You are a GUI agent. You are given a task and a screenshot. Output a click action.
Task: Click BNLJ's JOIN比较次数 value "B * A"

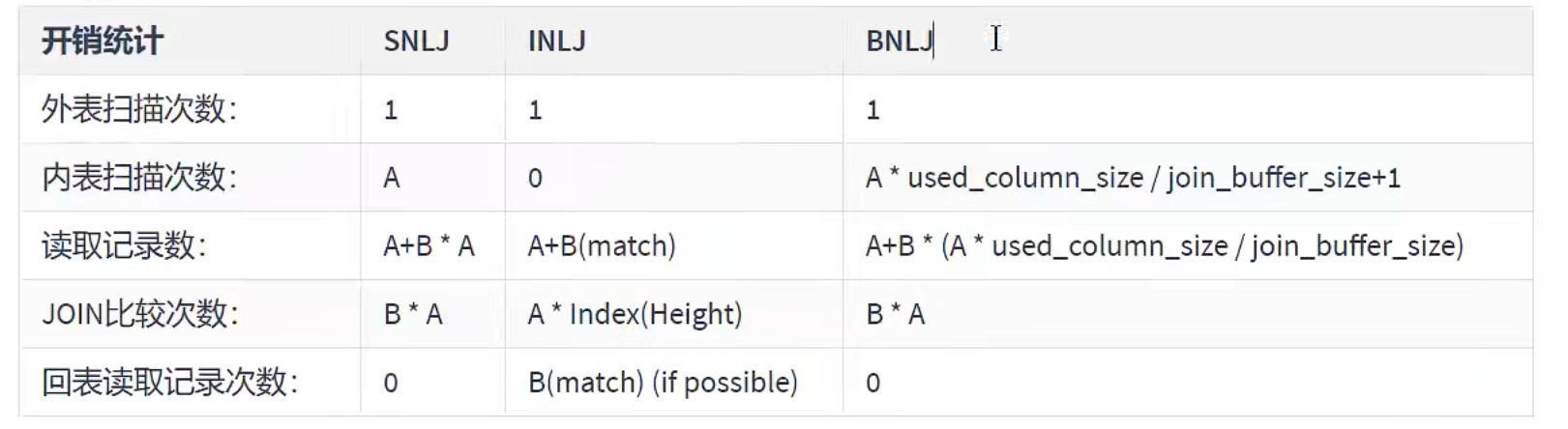[x=896, y=314]
